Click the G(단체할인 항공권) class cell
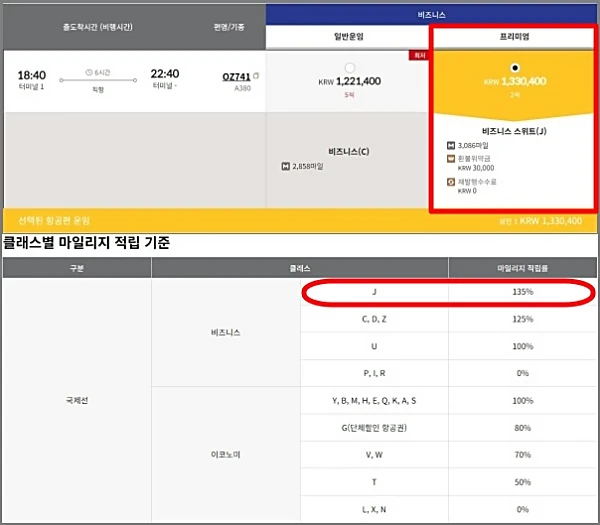 tap(374, 428)
